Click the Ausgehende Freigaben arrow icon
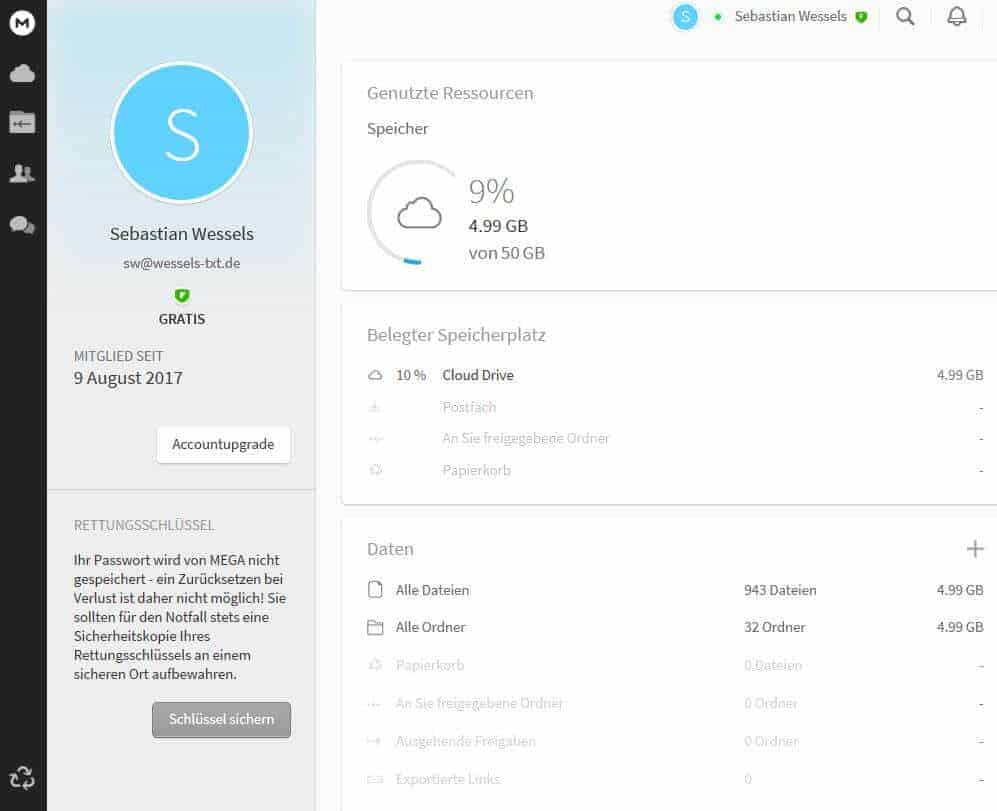This screenshot has height=811, width=997. 375,741
